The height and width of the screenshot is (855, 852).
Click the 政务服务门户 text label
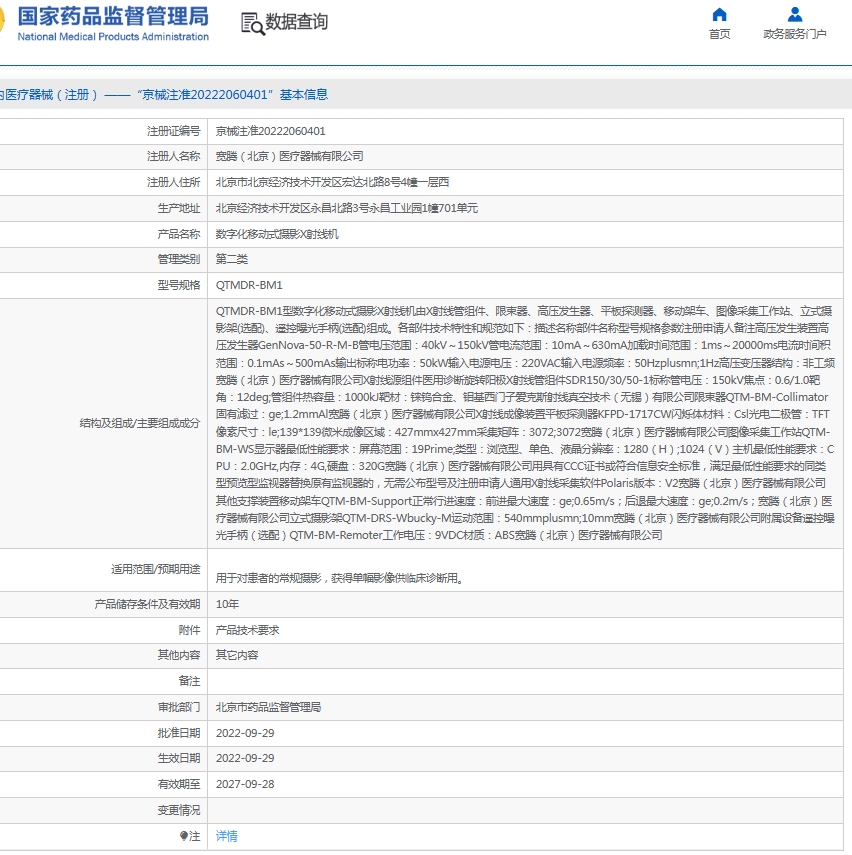coord(795,34)
